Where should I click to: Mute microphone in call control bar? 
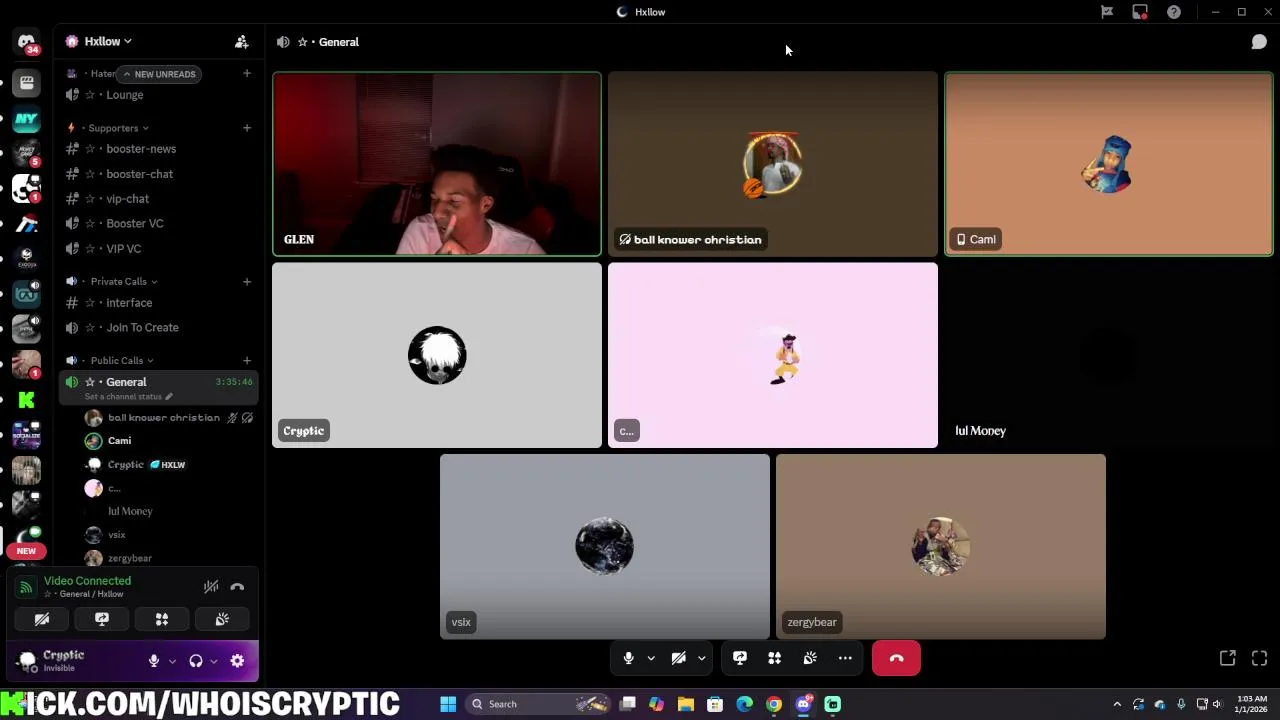pyautogui.click(x=628, y=658)
